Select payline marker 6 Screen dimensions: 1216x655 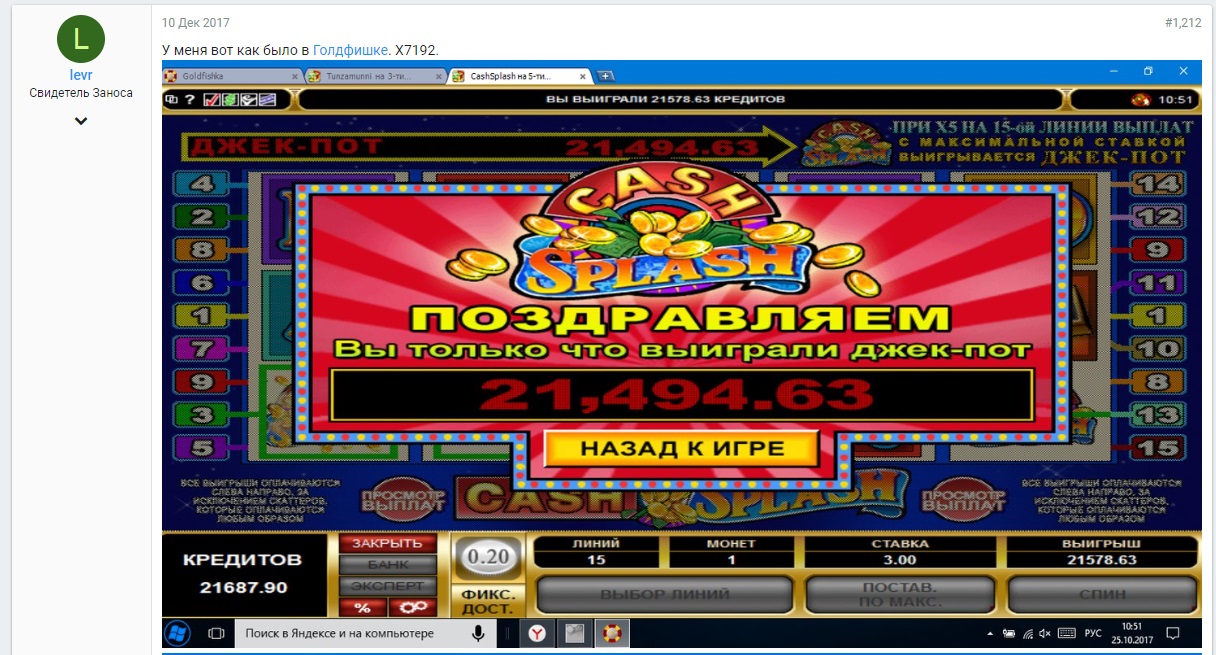[202, 283]
